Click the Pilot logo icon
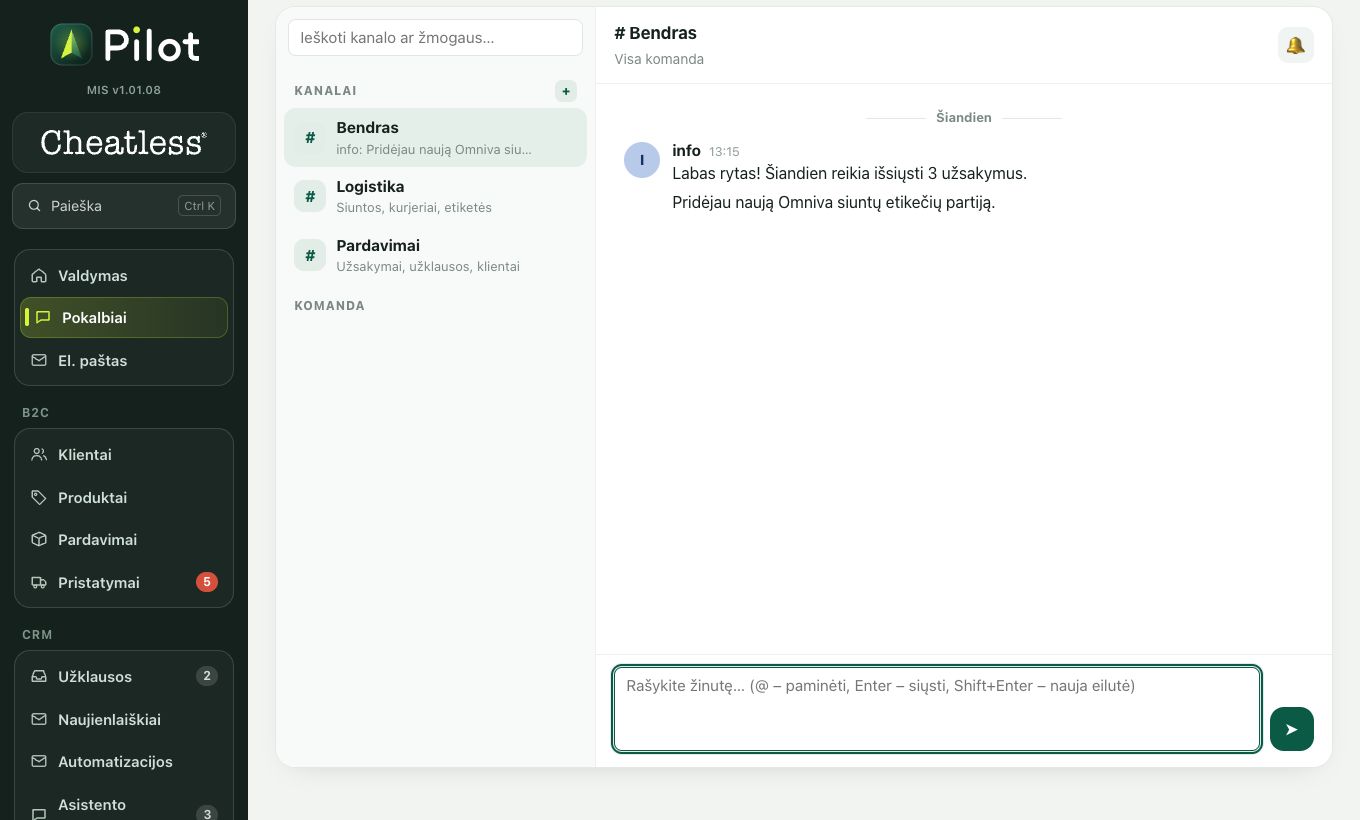 coord(71,45)
